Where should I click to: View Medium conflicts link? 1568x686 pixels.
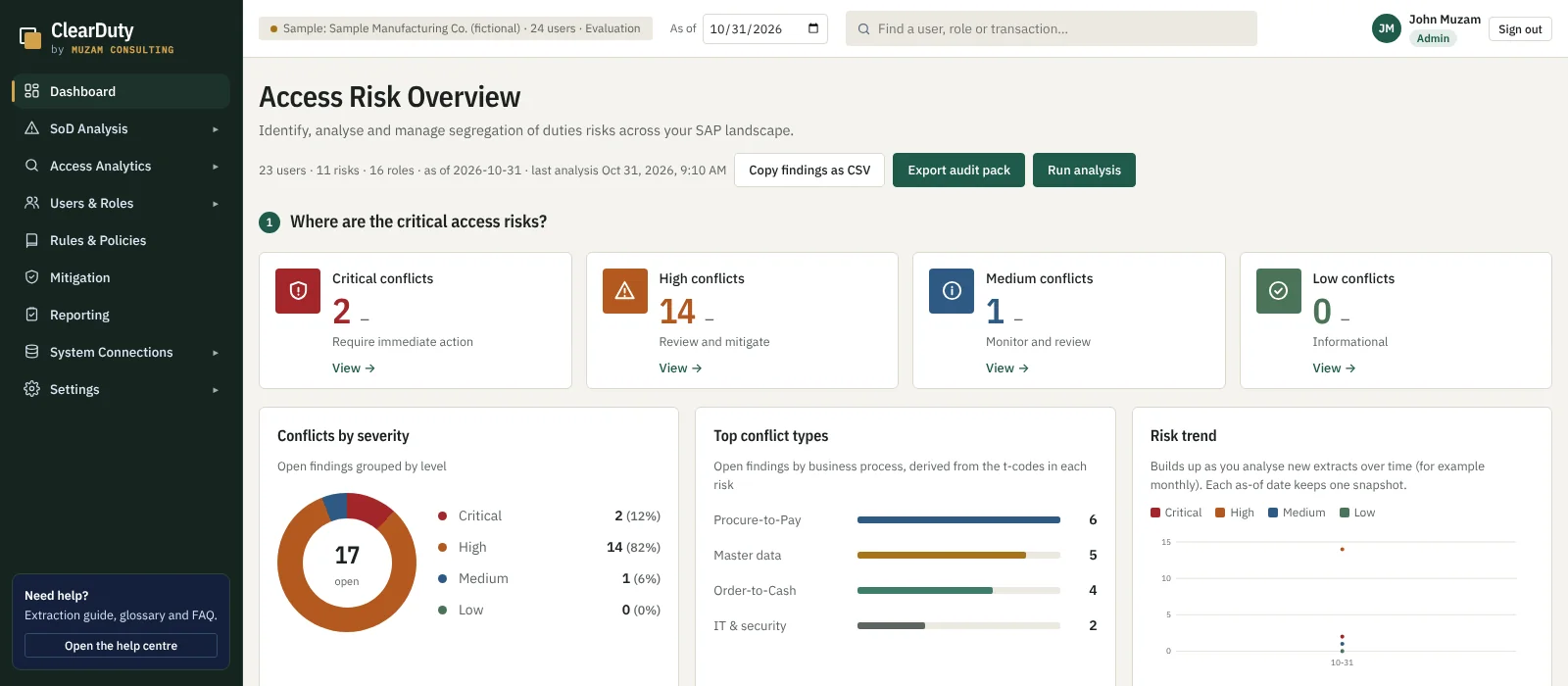point(1007,368)
